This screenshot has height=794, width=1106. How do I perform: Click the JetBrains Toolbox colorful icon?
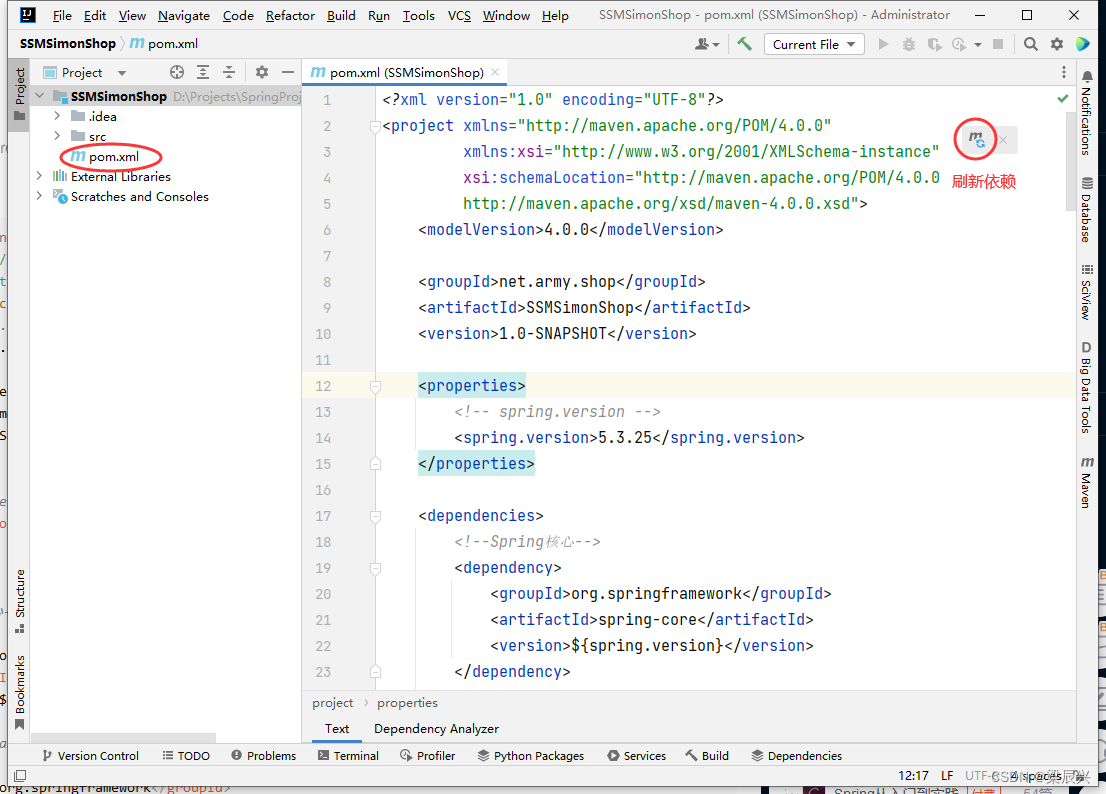1083,44
